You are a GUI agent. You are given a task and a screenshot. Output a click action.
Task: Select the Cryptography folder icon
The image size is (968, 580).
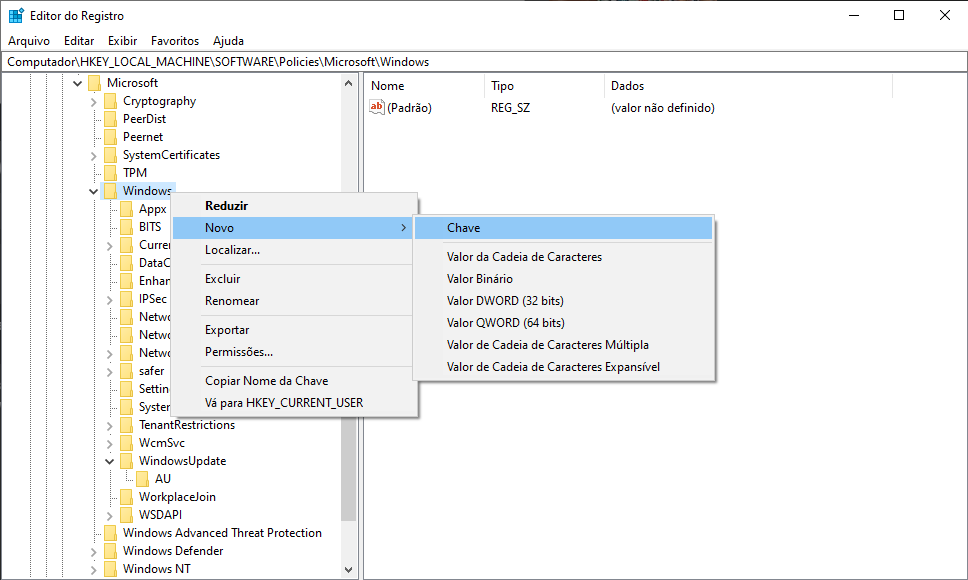[x=110, y=101]
